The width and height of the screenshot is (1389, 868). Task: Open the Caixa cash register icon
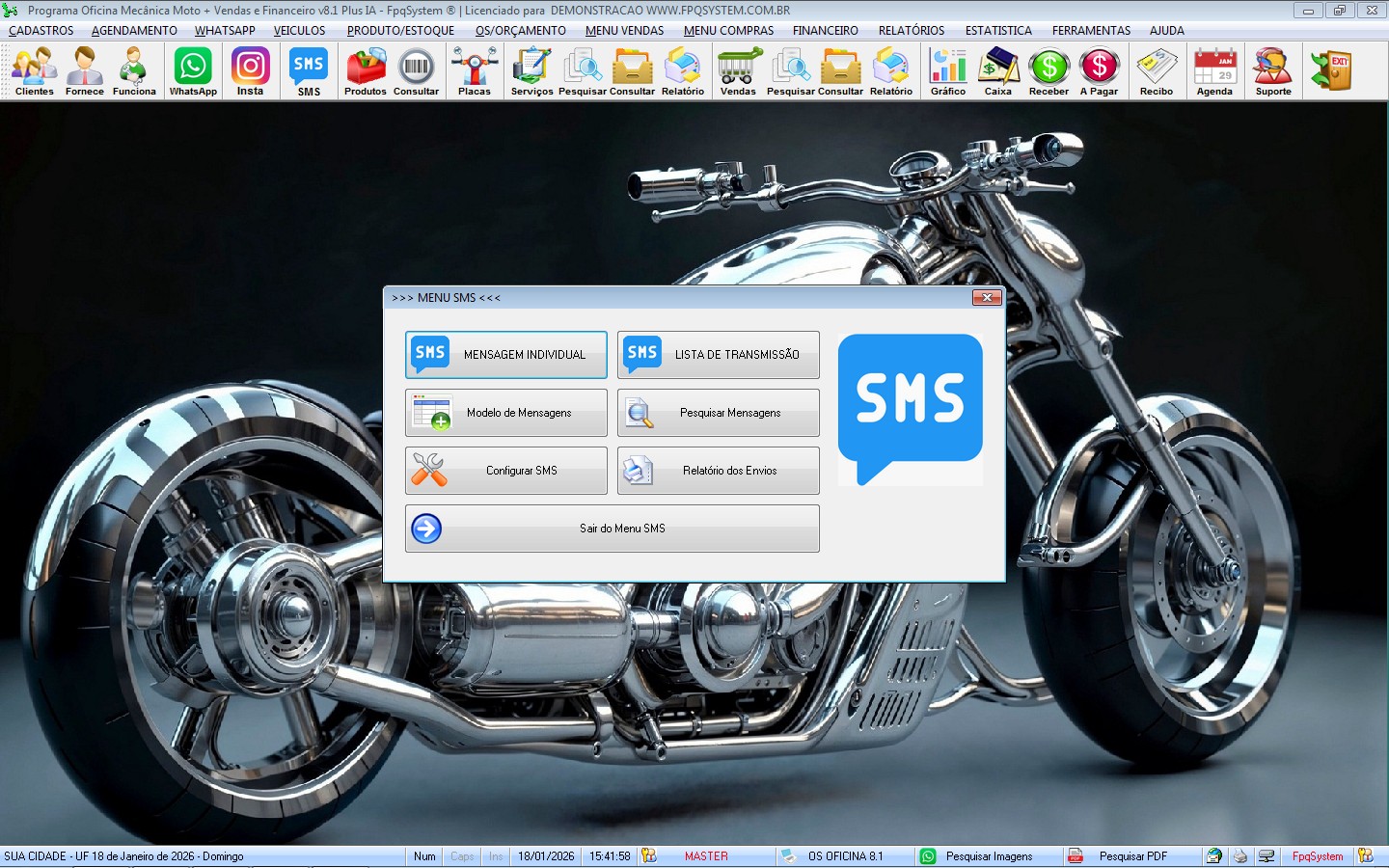[997, 71]
